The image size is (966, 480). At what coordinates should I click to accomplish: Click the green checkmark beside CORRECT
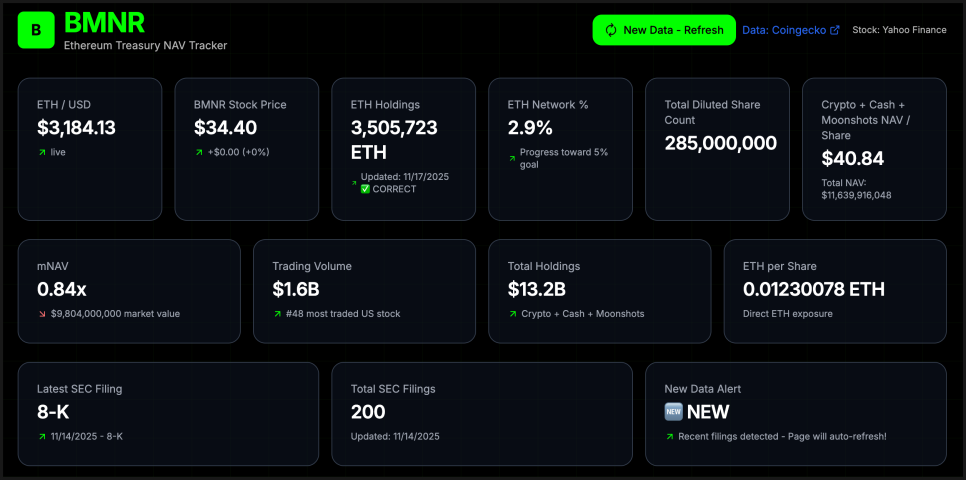pyautogui.click(x=364, y=189)
